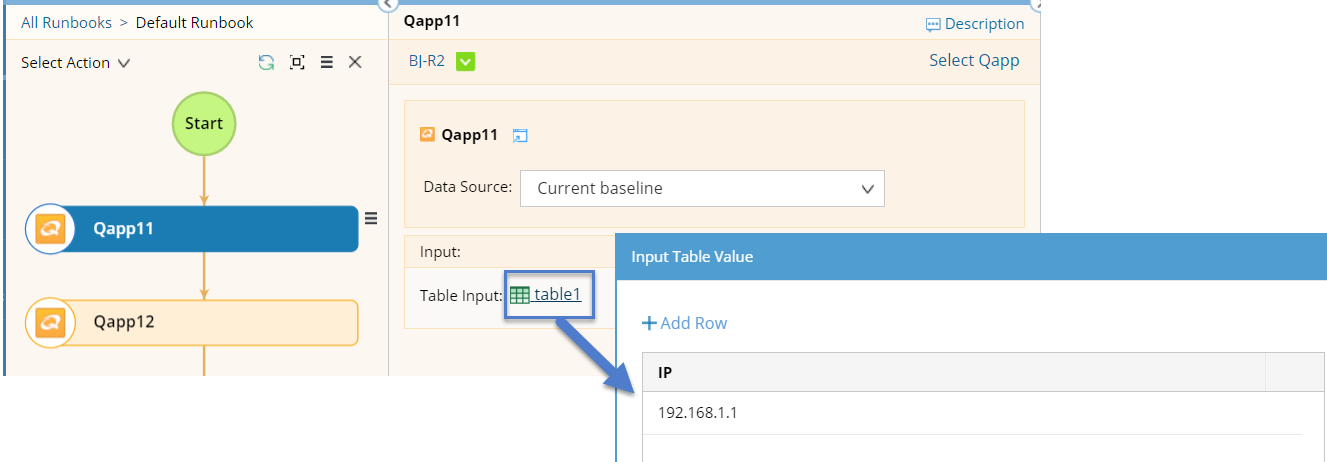Click Add Row in Input Table Value
Viewport: 1327px width, 462px height.
pyautogui.click(x=685, y=323)
